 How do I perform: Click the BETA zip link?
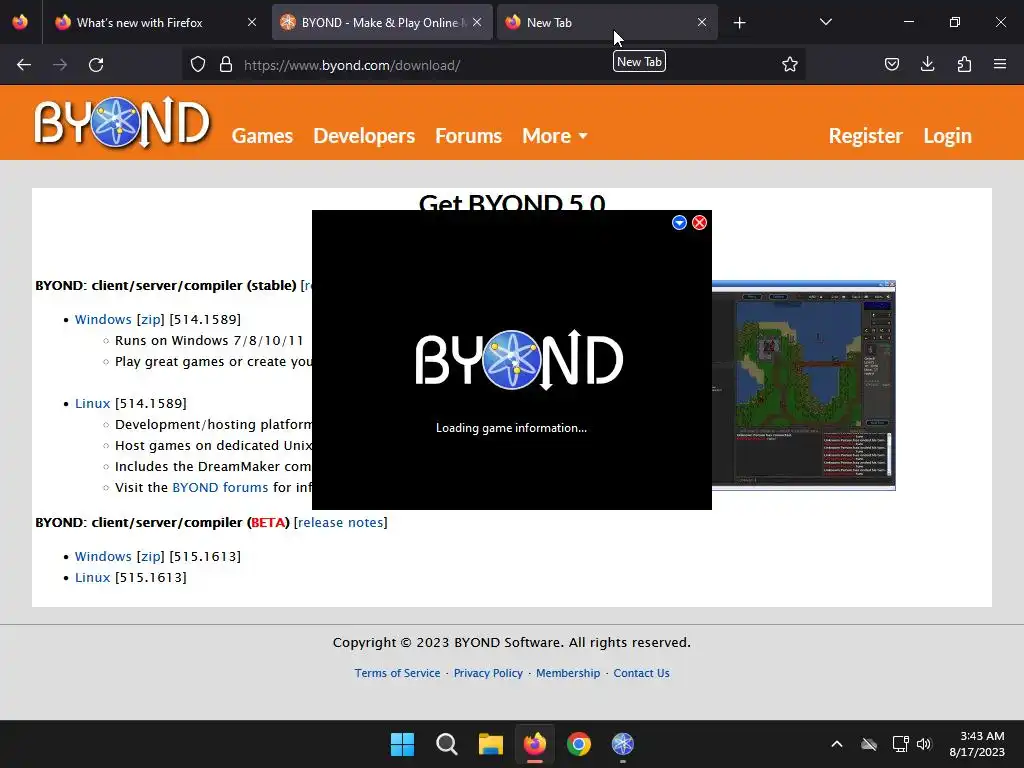coord(151,556)
